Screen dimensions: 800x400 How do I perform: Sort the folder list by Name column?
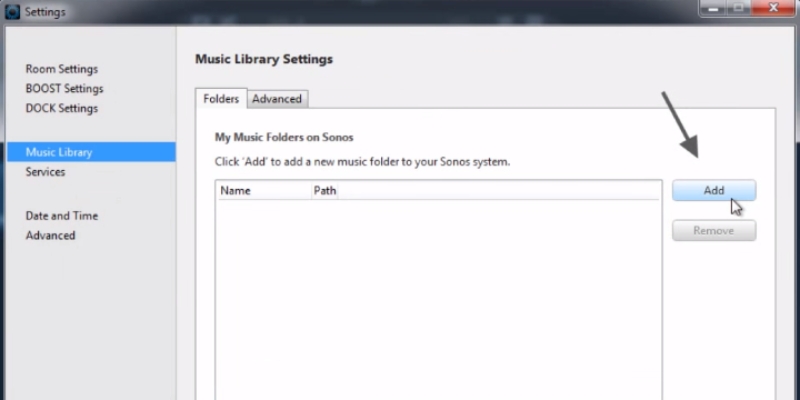click(x=264, y=191)
